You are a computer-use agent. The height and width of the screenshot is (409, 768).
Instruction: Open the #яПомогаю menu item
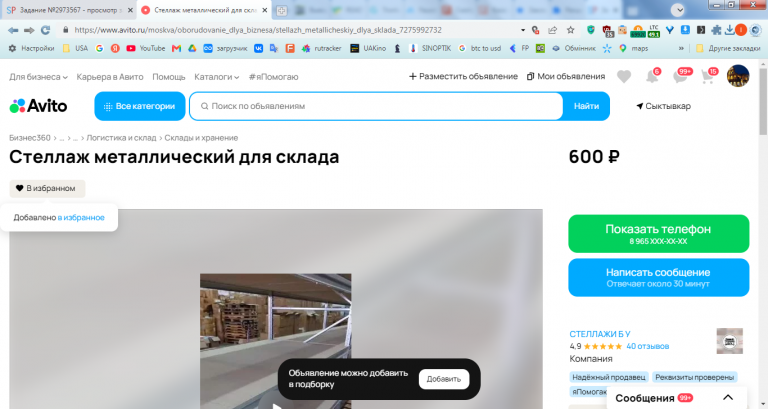coord(273,77)
